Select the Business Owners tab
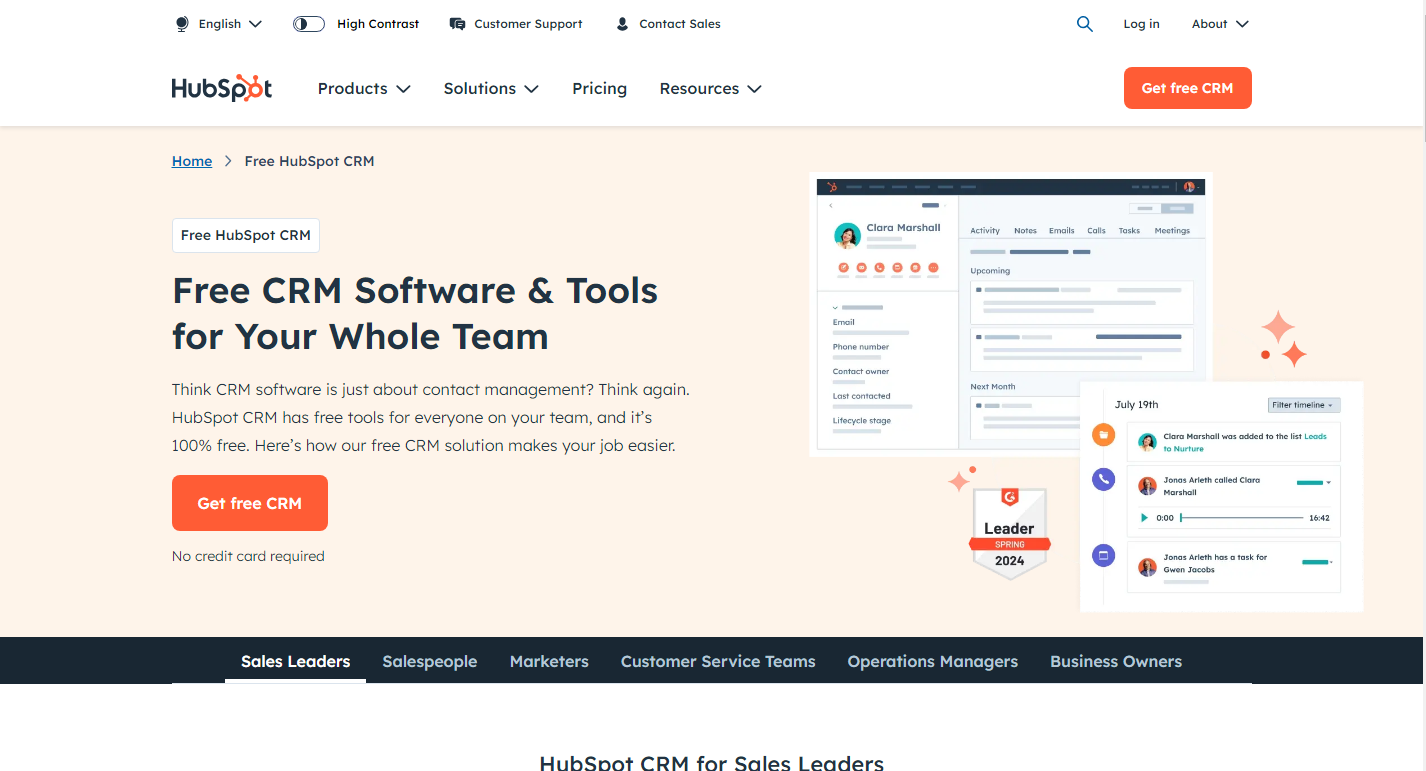 [x=1116, y=661]
